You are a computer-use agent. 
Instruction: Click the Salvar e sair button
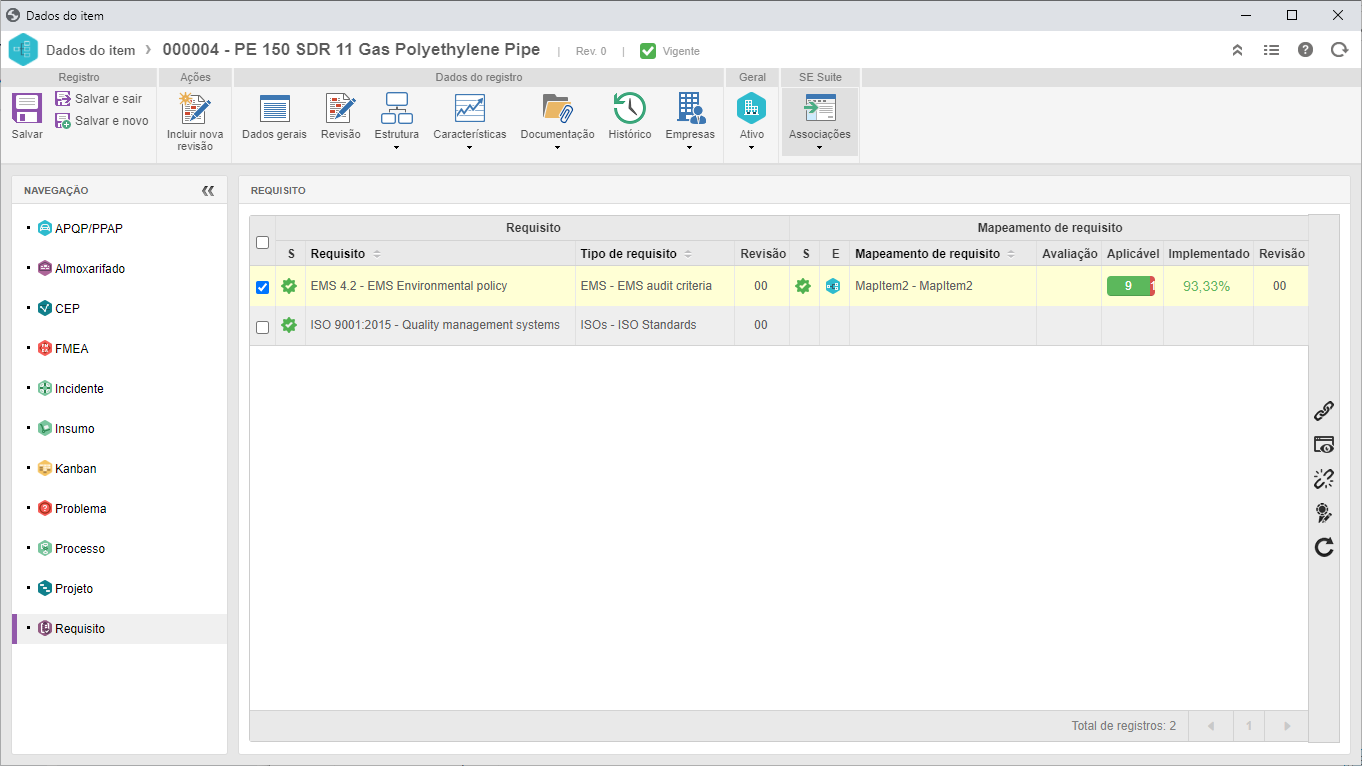tap(99, 99)
